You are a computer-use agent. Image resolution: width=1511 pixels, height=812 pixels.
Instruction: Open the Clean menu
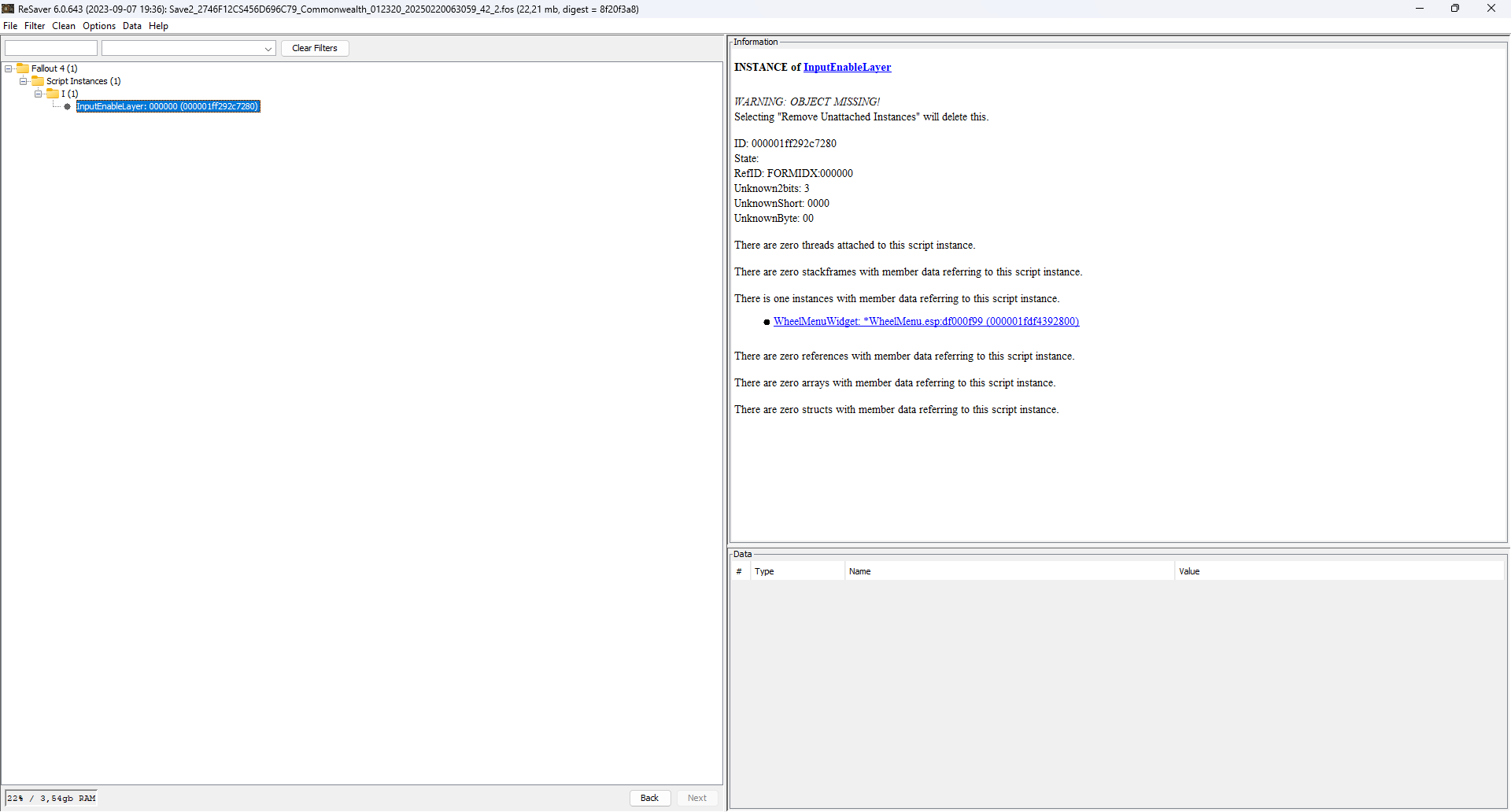tap(64, 26)
